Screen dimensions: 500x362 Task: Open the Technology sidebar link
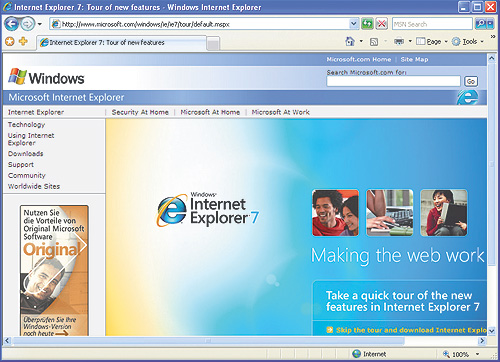[26, 125]
